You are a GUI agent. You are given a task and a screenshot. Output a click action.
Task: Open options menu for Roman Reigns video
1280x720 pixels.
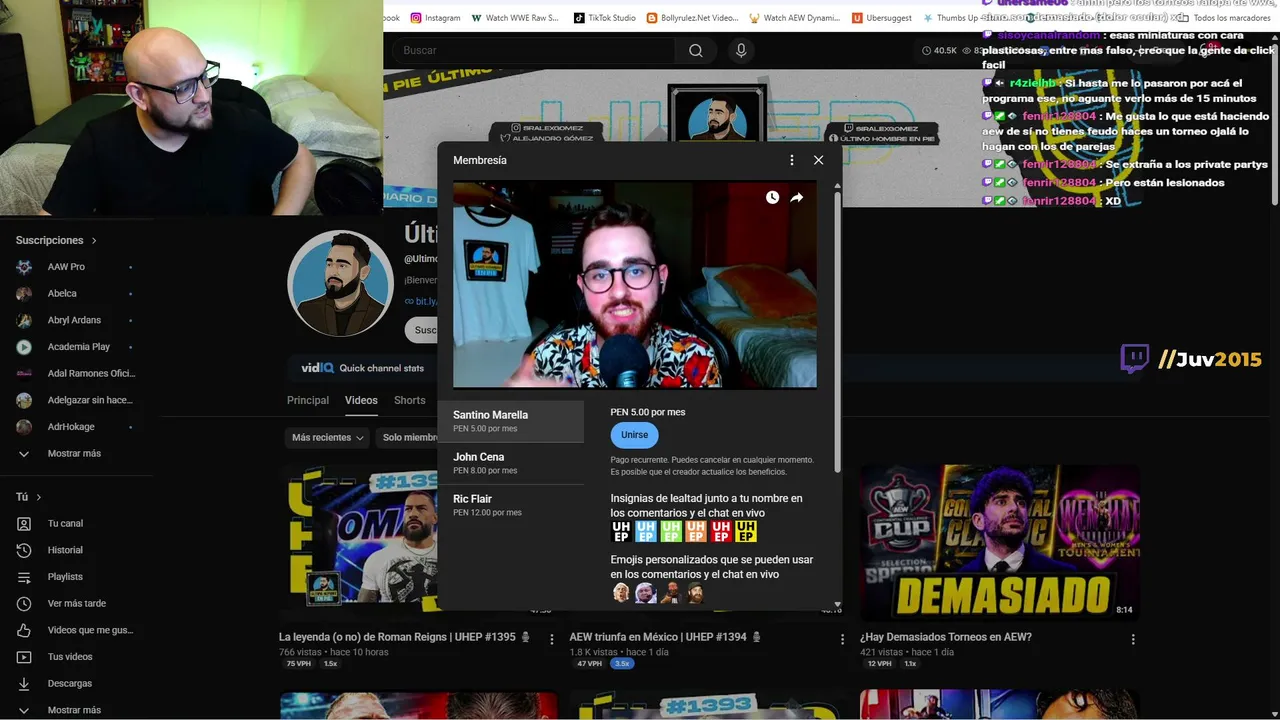tap(551, 638)
